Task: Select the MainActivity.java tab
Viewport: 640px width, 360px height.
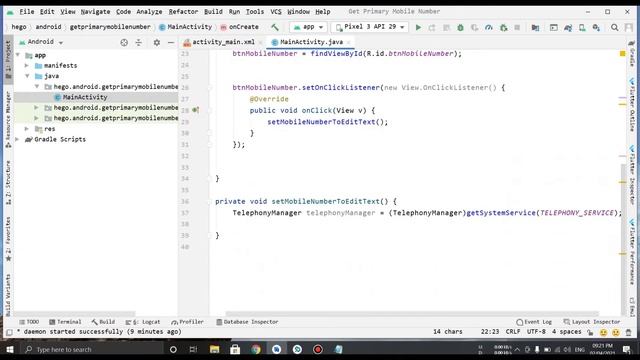Action: 311,42
